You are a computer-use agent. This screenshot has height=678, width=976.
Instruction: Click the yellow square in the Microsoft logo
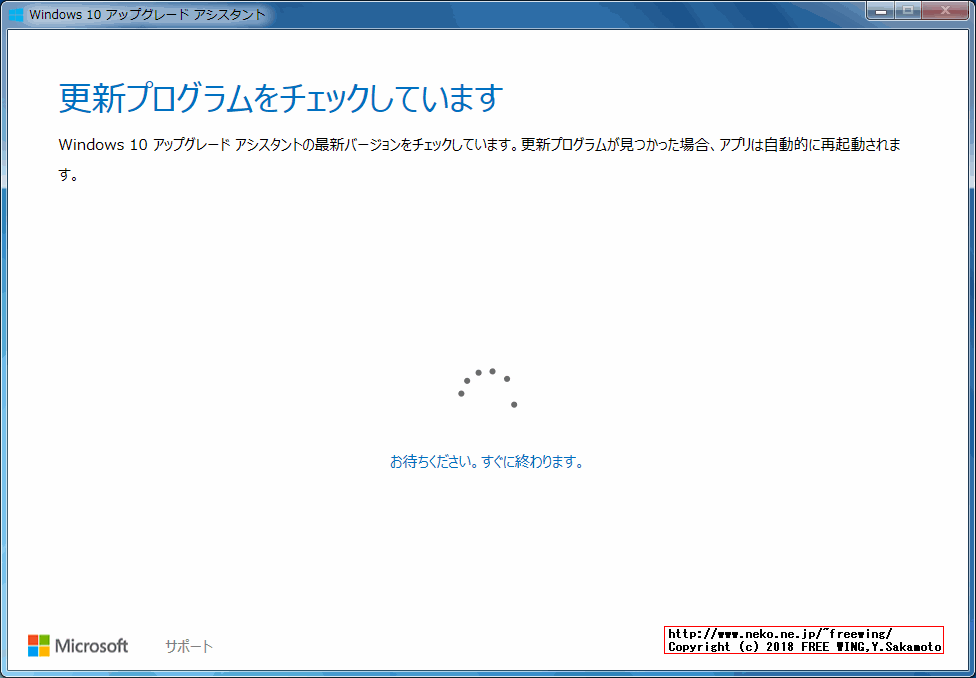(44, 651)
